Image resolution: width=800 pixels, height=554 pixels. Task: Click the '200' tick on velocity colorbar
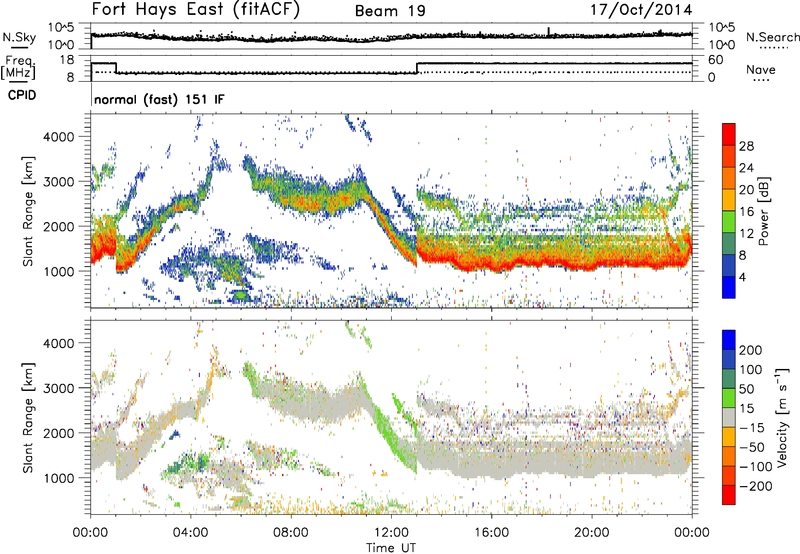click(751, 350)
